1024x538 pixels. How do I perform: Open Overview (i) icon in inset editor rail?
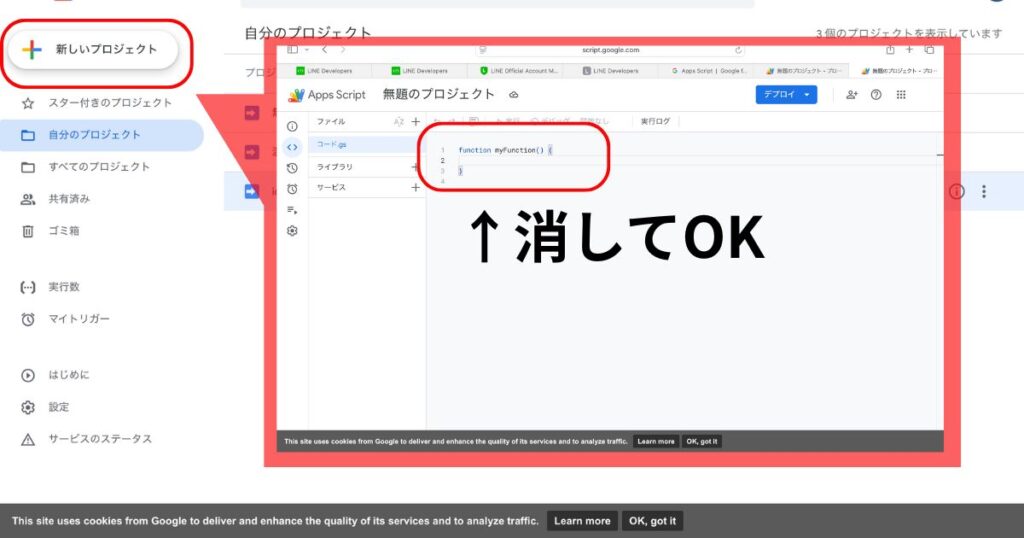(x=292, y=127)
